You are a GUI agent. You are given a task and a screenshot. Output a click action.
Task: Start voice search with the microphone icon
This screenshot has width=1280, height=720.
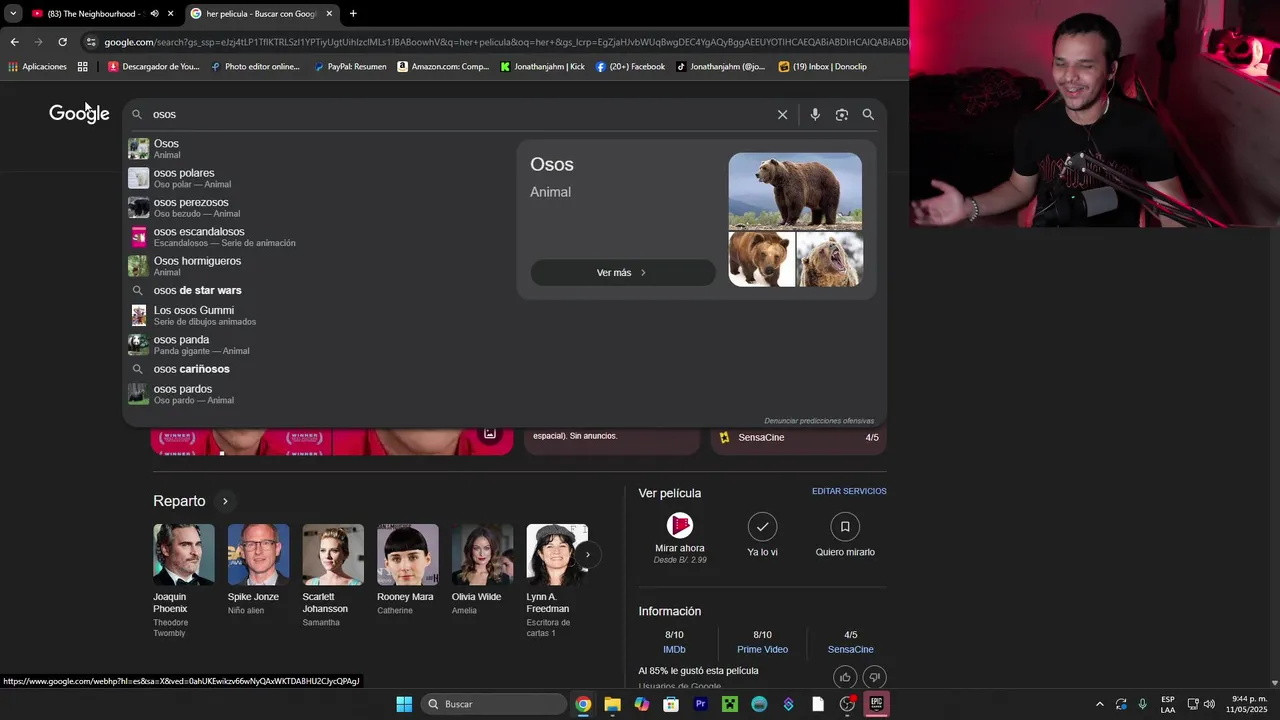tap(815, 115)
